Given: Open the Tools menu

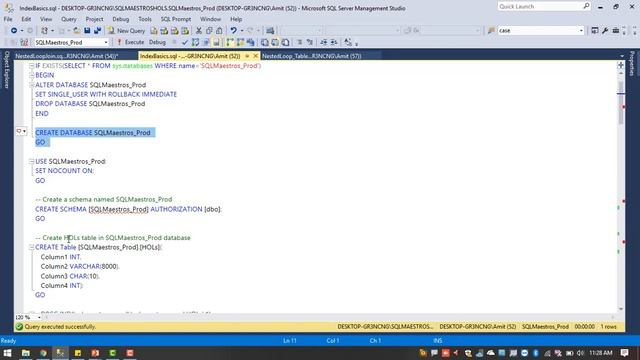Looking at the screenshot, I should pyautogui.click(x=144, y=19).
